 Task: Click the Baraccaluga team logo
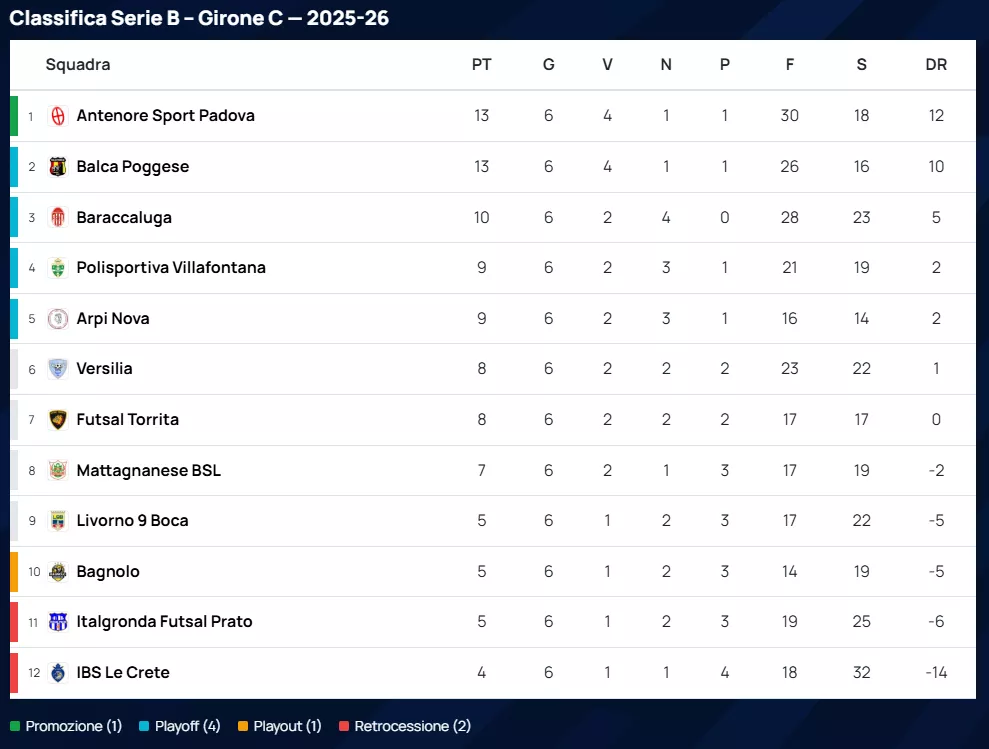point(58,217)
